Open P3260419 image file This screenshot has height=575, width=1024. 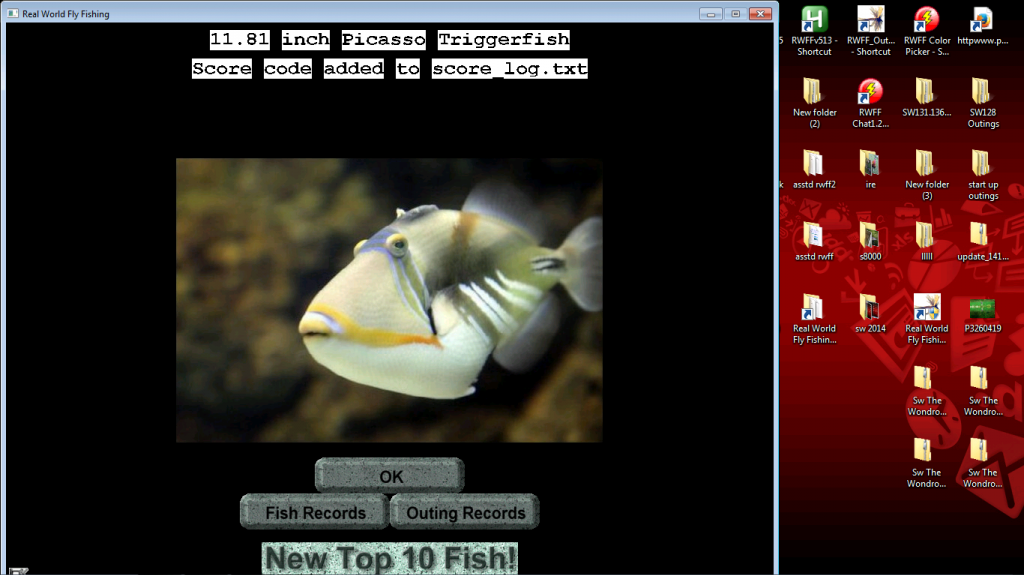point(982,315)
